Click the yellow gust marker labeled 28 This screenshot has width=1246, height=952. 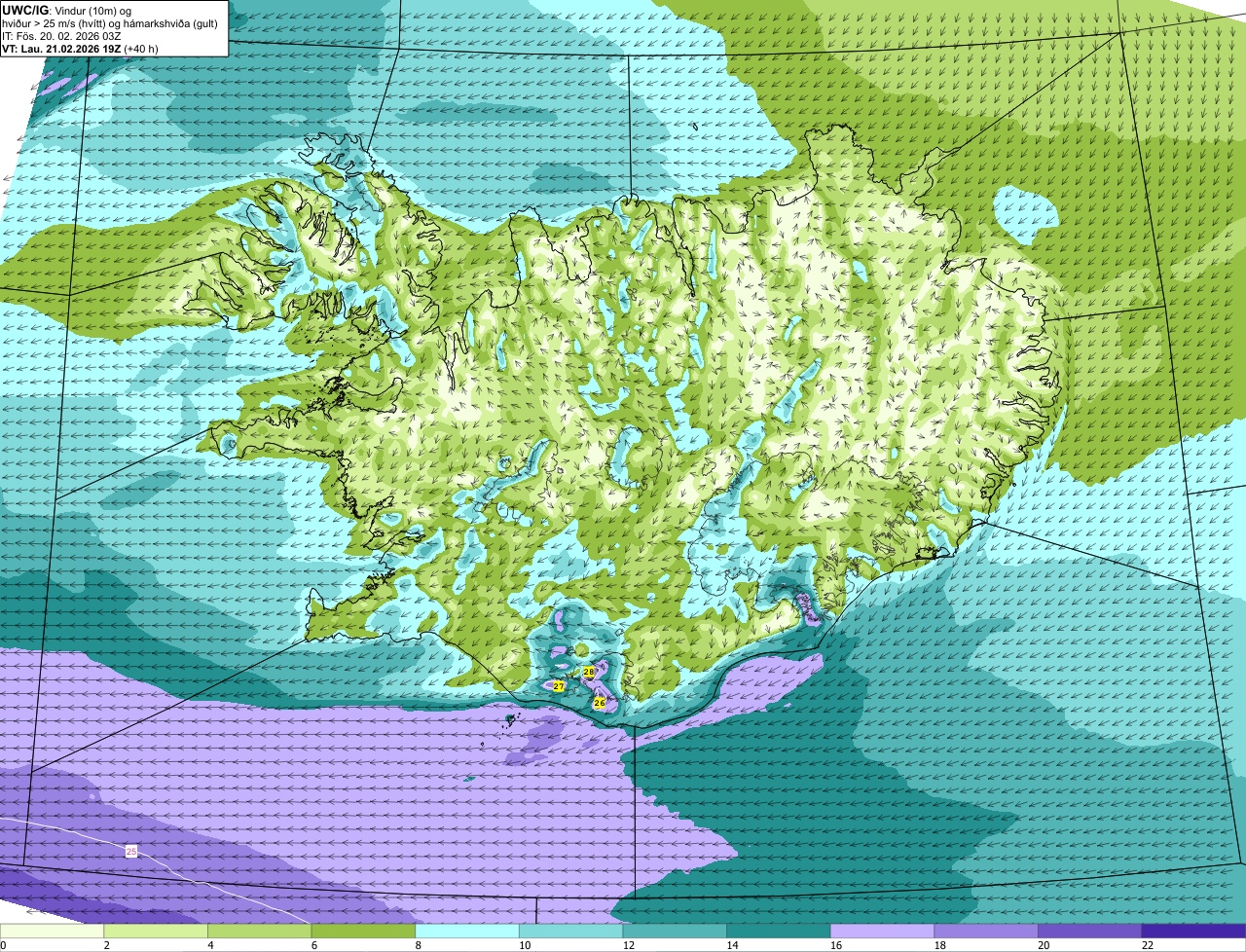589,672
